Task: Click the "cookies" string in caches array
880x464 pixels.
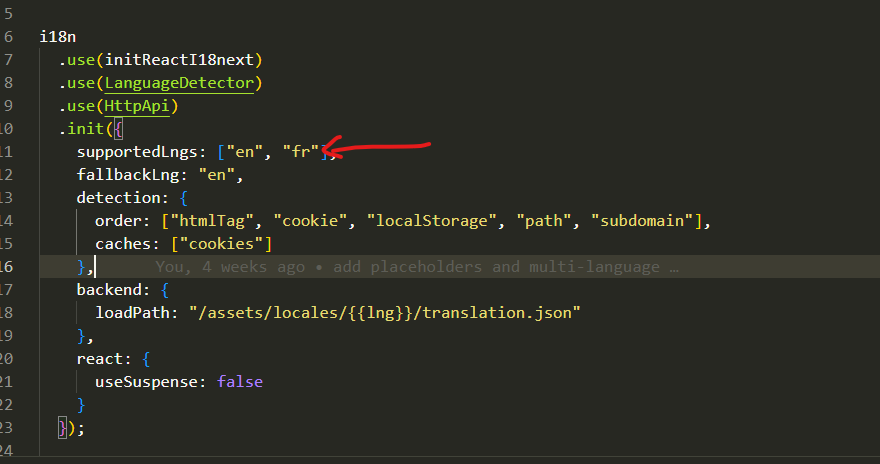Action: [220, 244]
